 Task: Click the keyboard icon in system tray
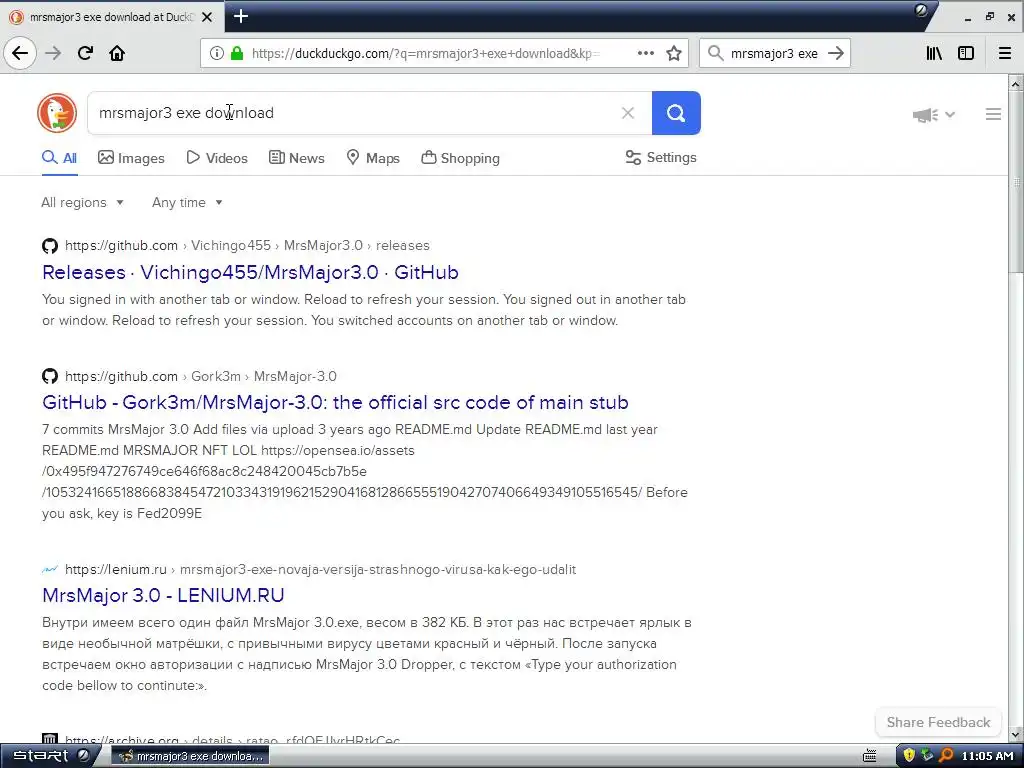pos(870,756)
